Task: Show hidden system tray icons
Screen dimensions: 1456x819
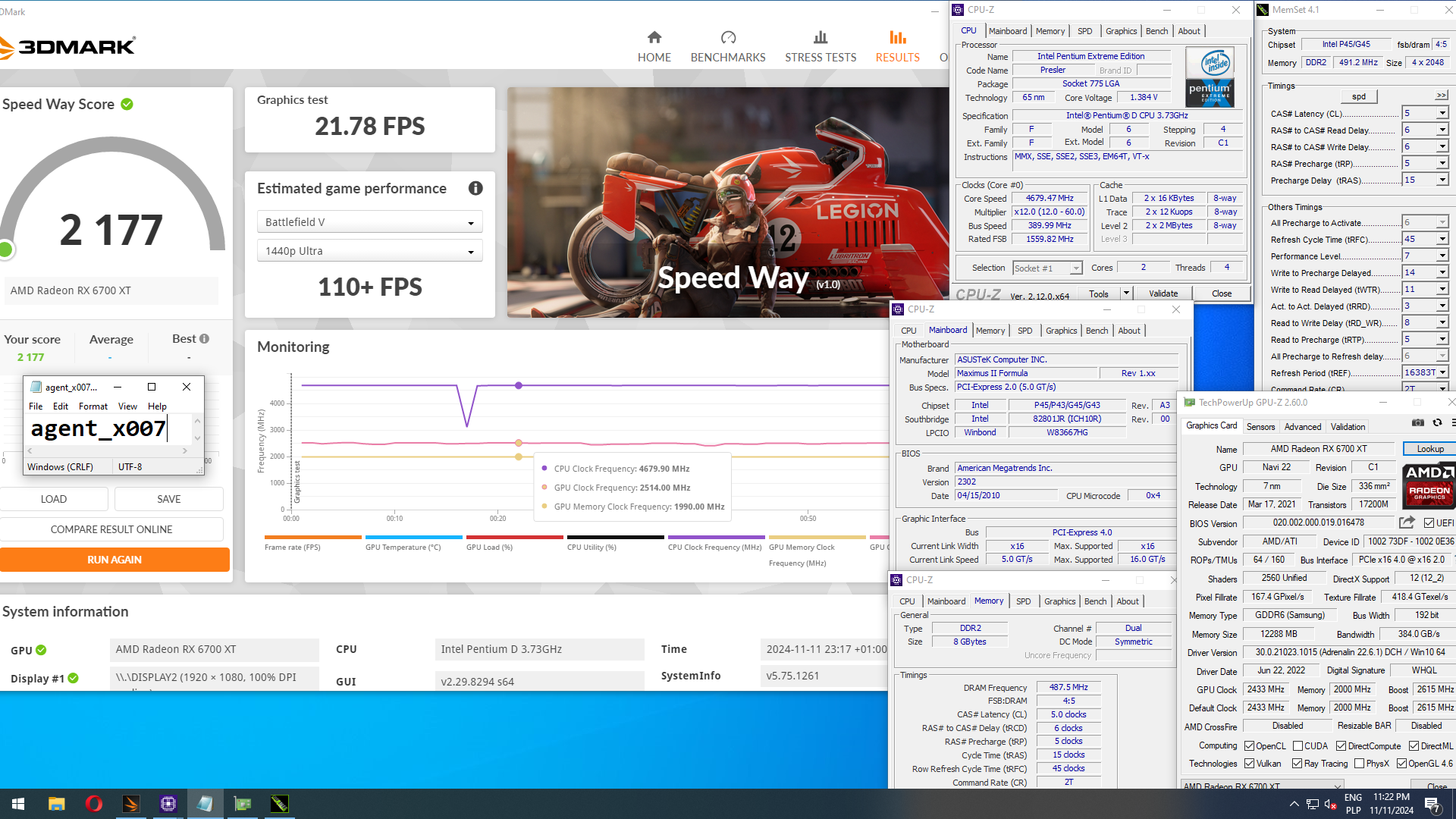Action: pos(1294,804)
